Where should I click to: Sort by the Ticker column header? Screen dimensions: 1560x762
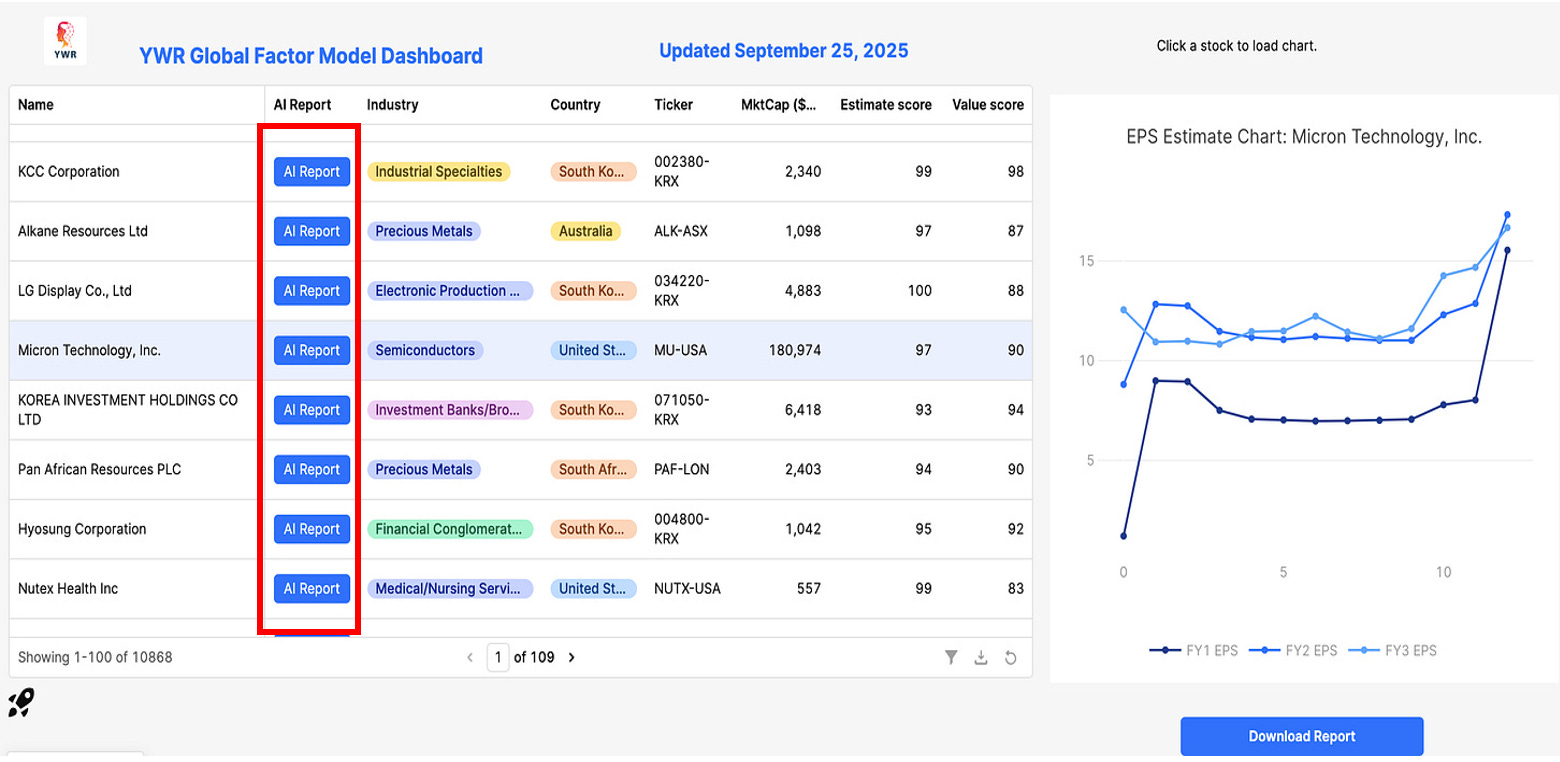tap(673, 105)
